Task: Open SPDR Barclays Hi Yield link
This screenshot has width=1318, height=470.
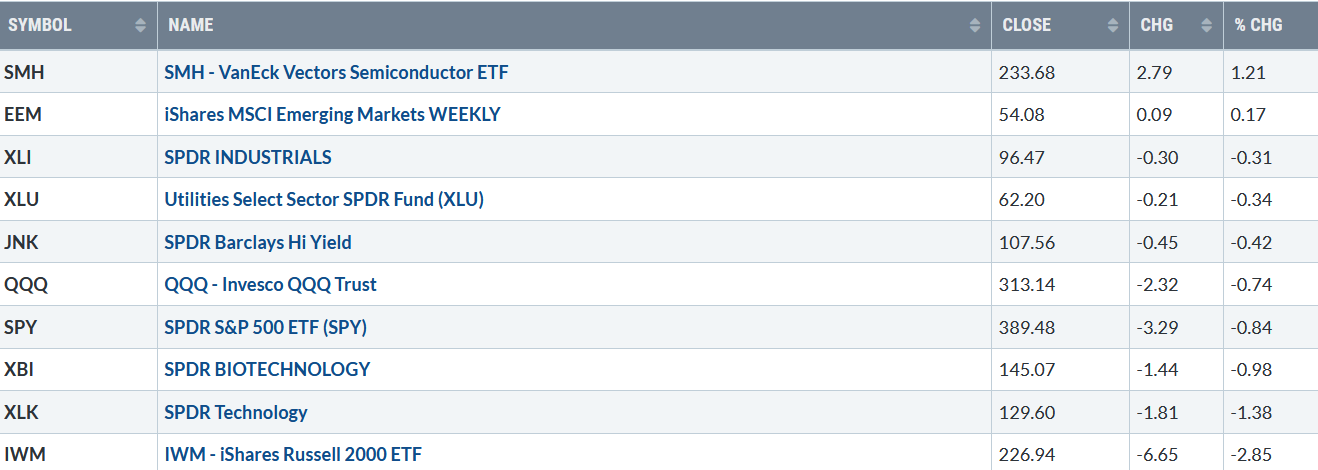Action: [258, 242]
